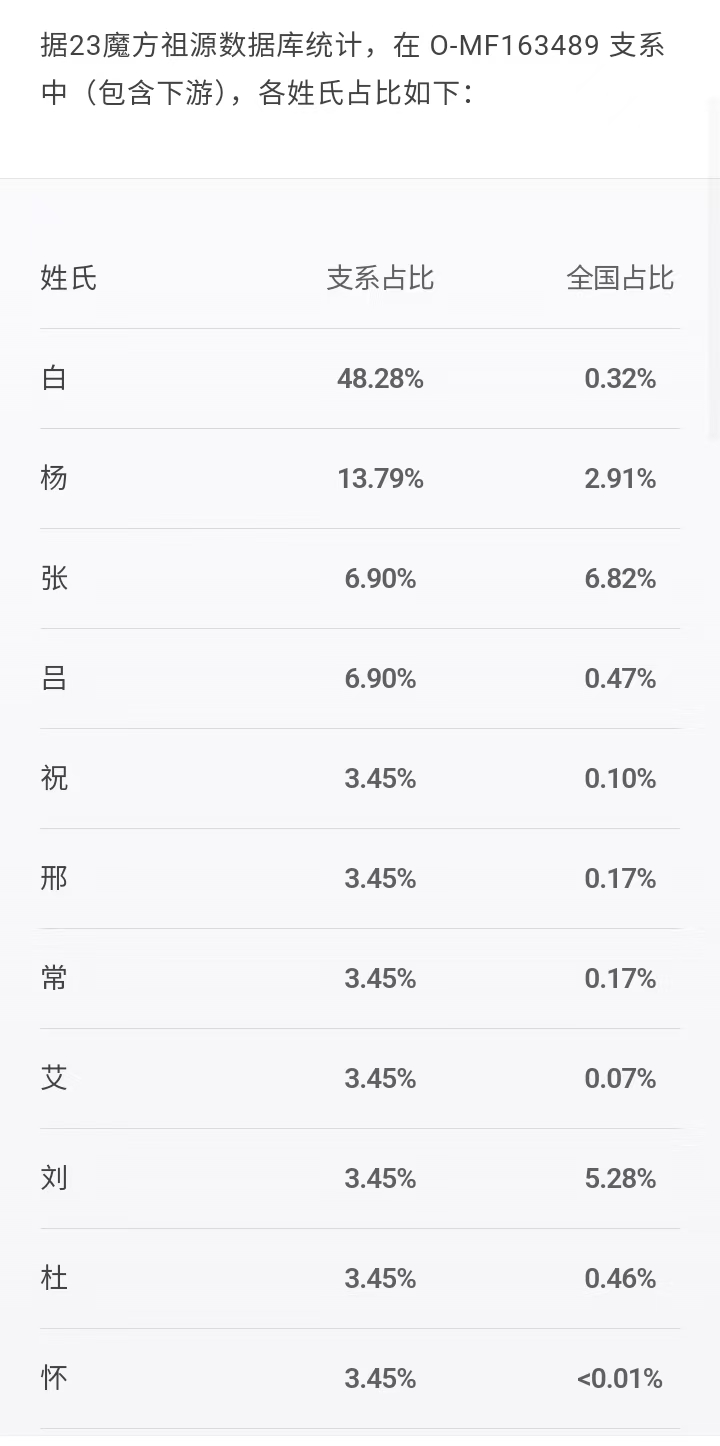Click the 13.79% branch share value

(x=380, y=479)
